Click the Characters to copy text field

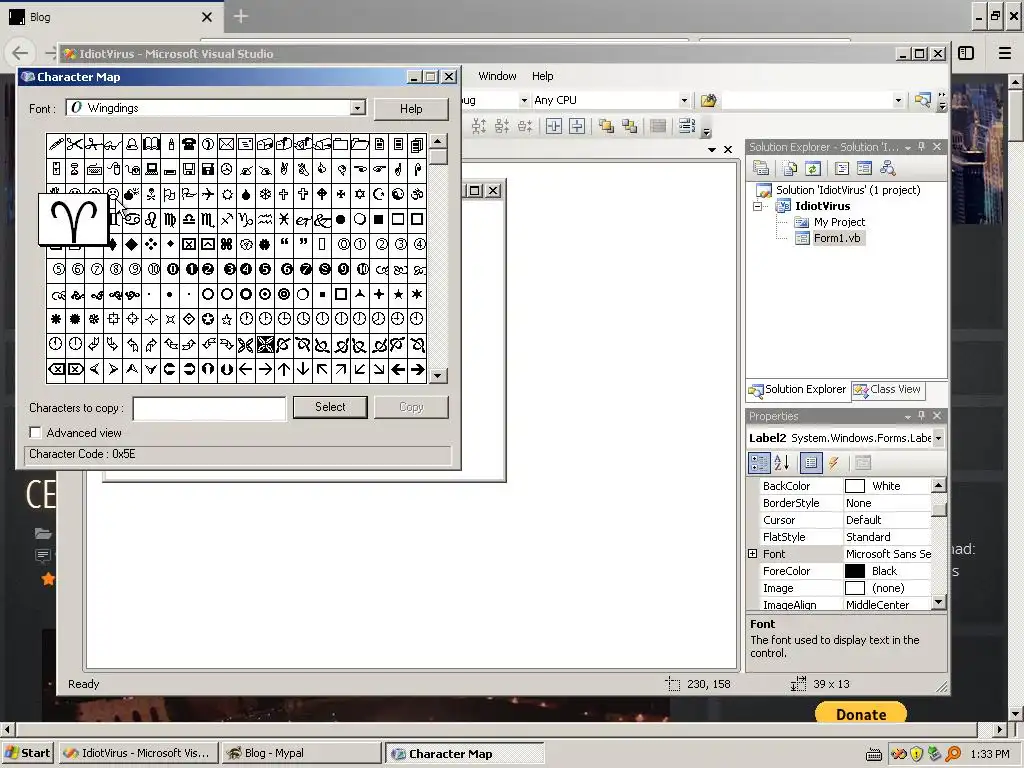click(209, 408)
